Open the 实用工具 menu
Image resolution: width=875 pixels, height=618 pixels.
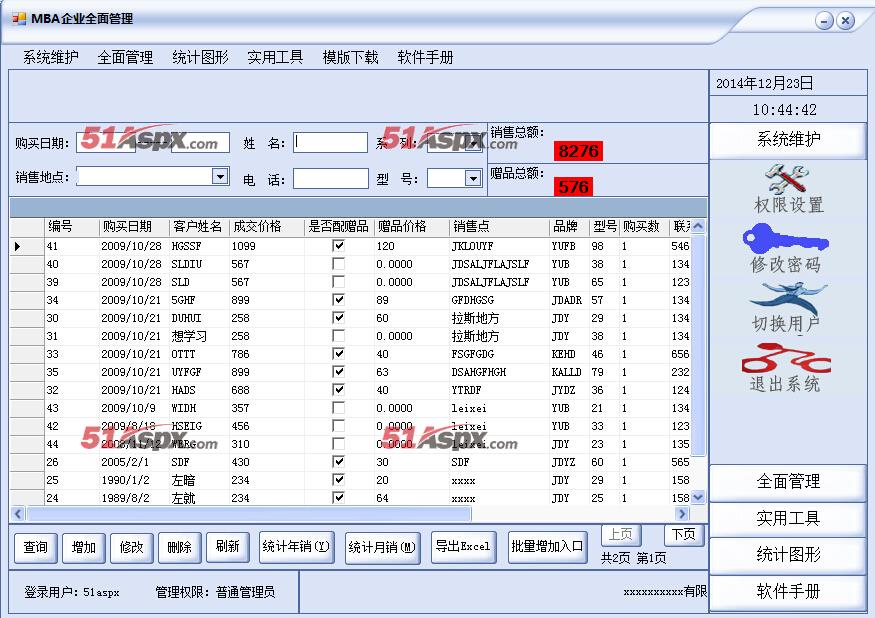click(x=275, y=57)
